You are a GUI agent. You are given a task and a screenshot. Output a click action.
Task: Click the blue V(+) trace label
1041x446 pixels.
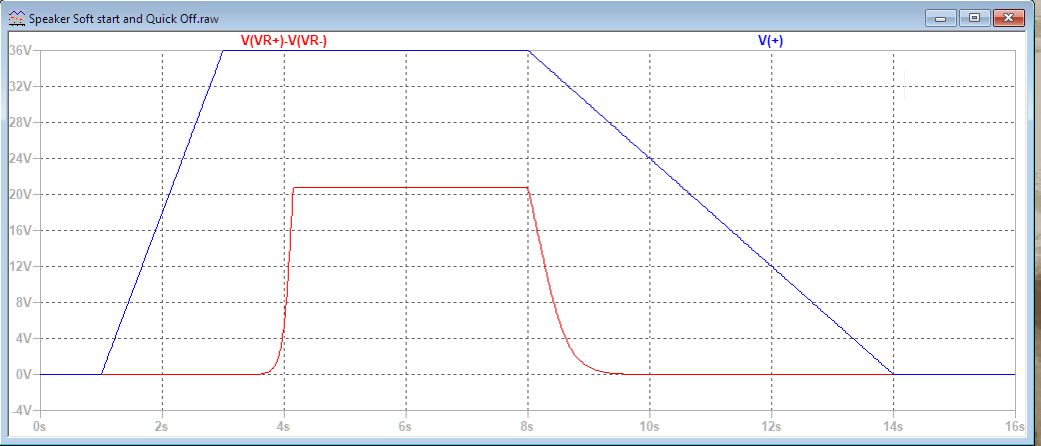click(771, 41)
